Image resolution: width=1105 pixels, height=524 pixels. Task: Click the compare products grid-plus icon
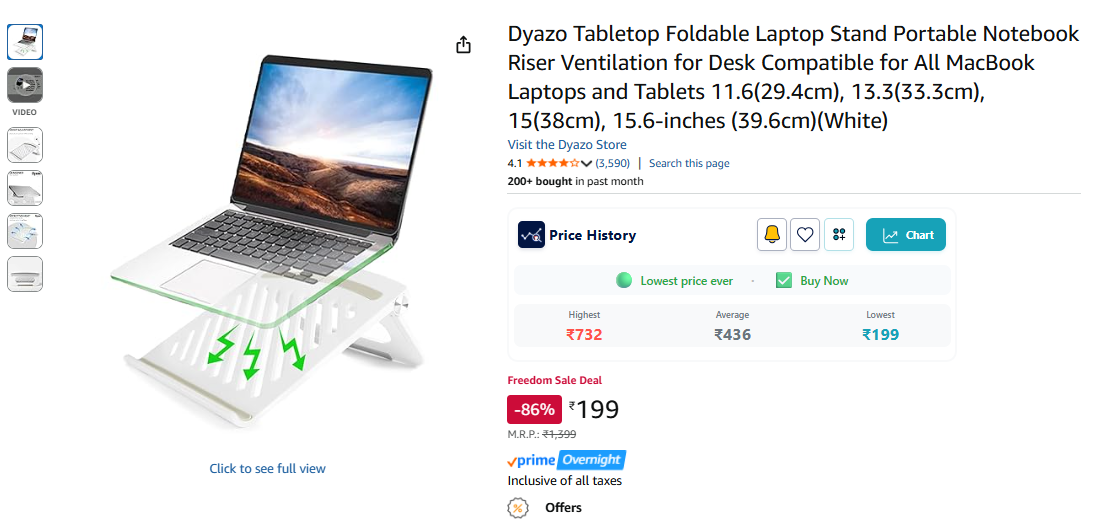coord(839,235)
